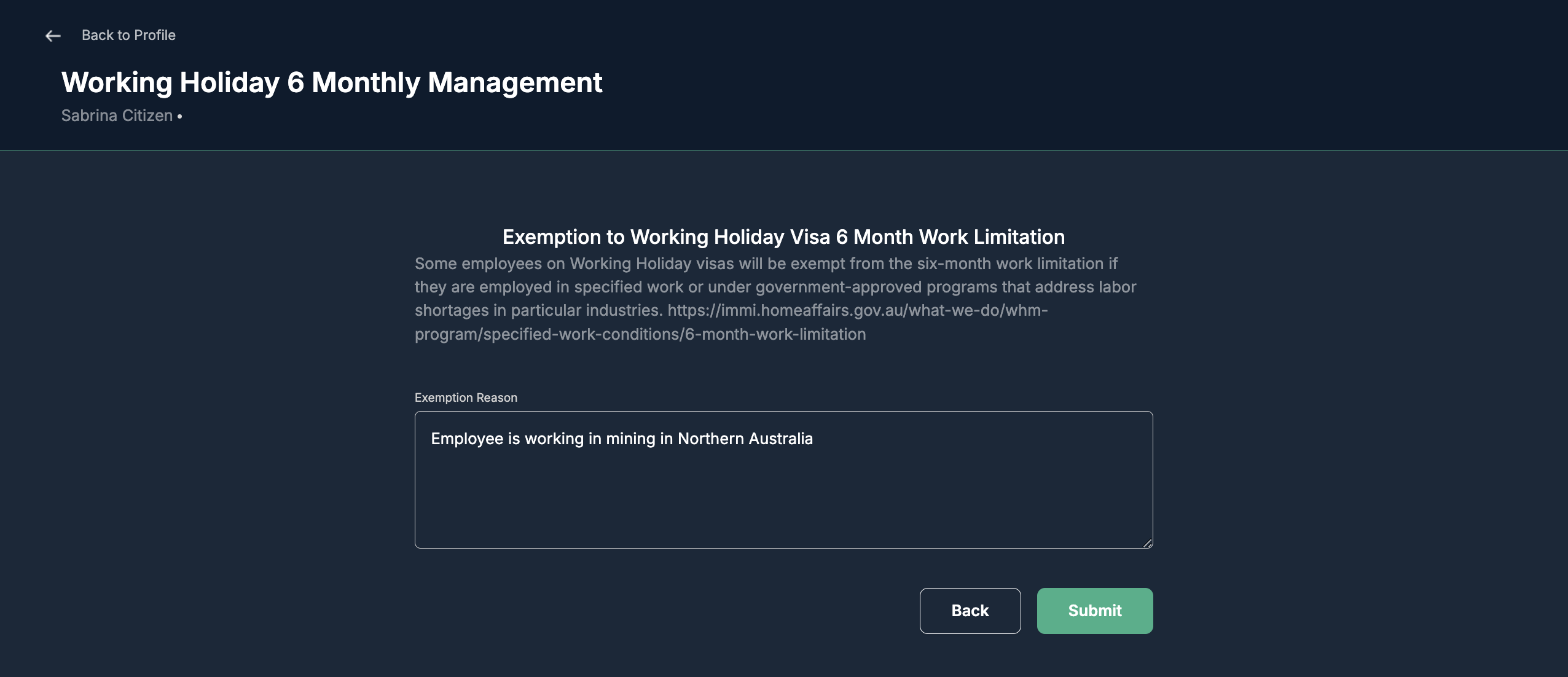
Task: Click the 6-month-work-limitation URL ending line
Action: tap(640, 334)
